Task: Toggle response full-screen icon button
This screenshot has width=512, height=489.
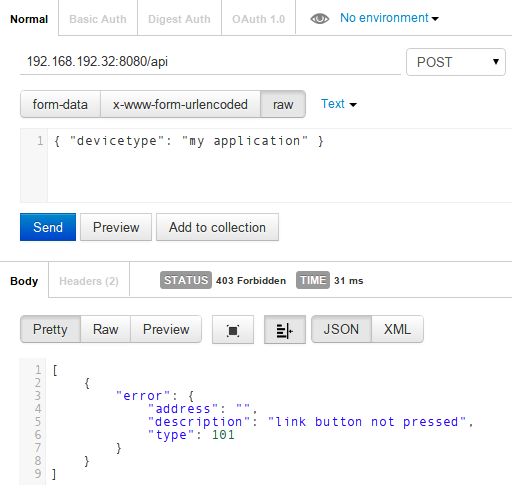Action: click(x=233, y=330)
